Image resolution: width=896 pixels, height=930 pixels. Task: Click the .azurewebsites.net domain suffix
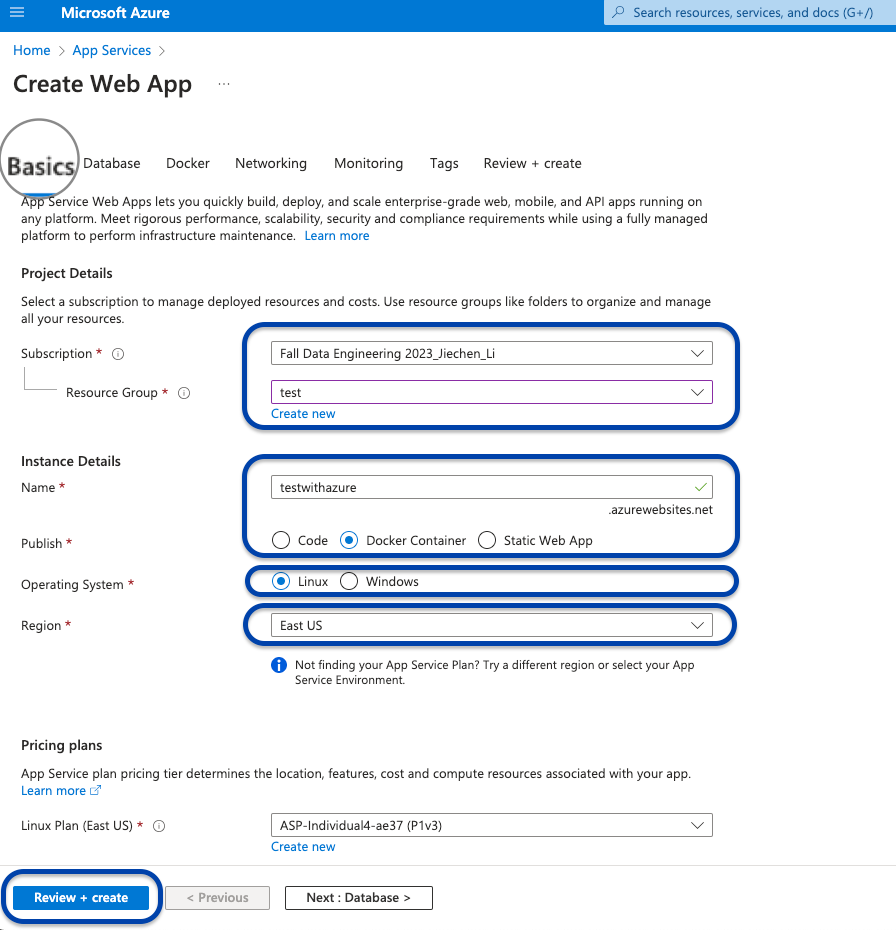[661, 509]
